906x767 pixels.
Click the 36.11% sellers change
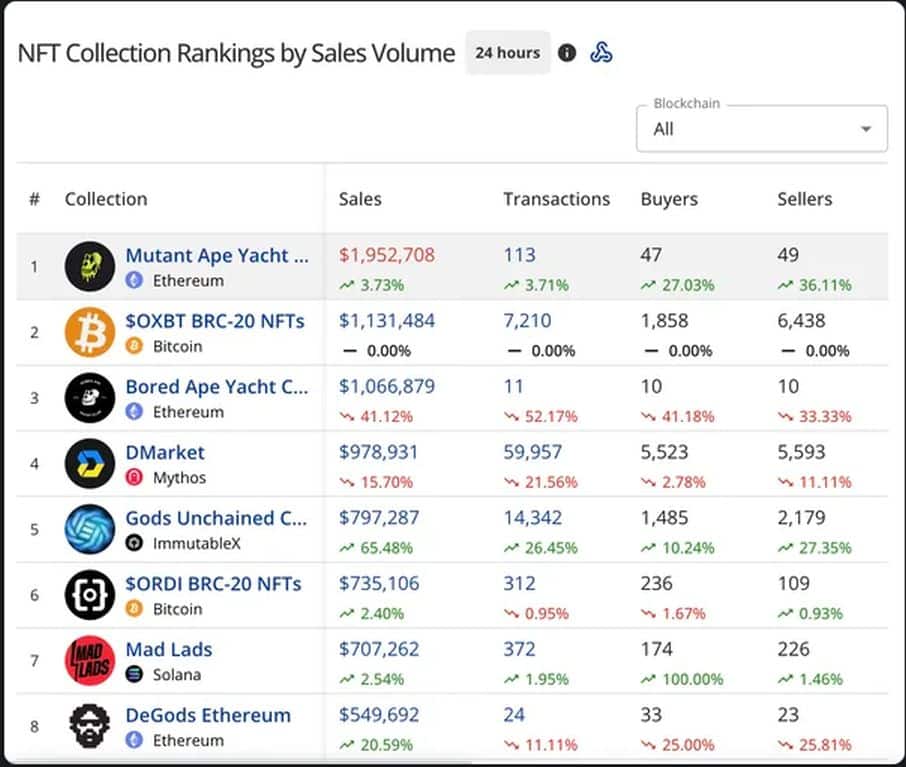click(815, 285)
